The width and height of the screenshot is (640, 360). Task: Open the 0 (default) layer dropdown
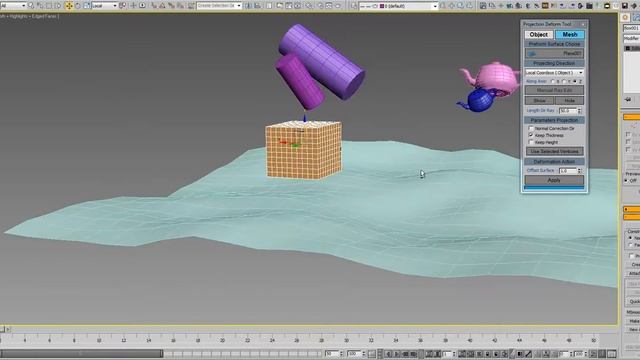pos(398,6)
